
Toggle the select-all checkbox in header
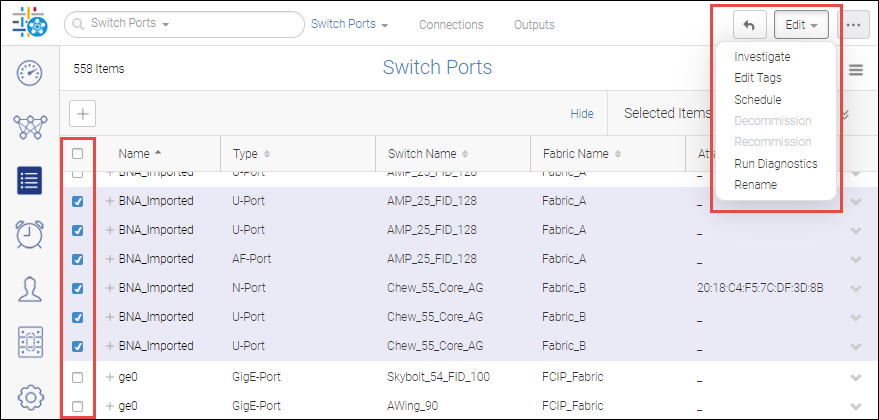[x=78, y=154]
